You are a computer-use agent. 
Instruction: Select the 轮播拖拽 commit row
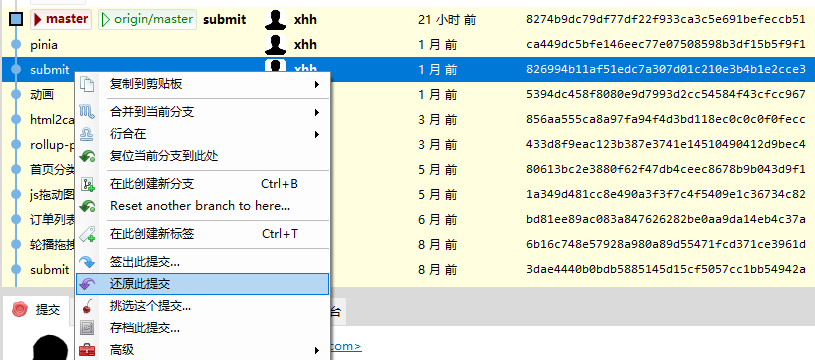[x=408, y=244]
